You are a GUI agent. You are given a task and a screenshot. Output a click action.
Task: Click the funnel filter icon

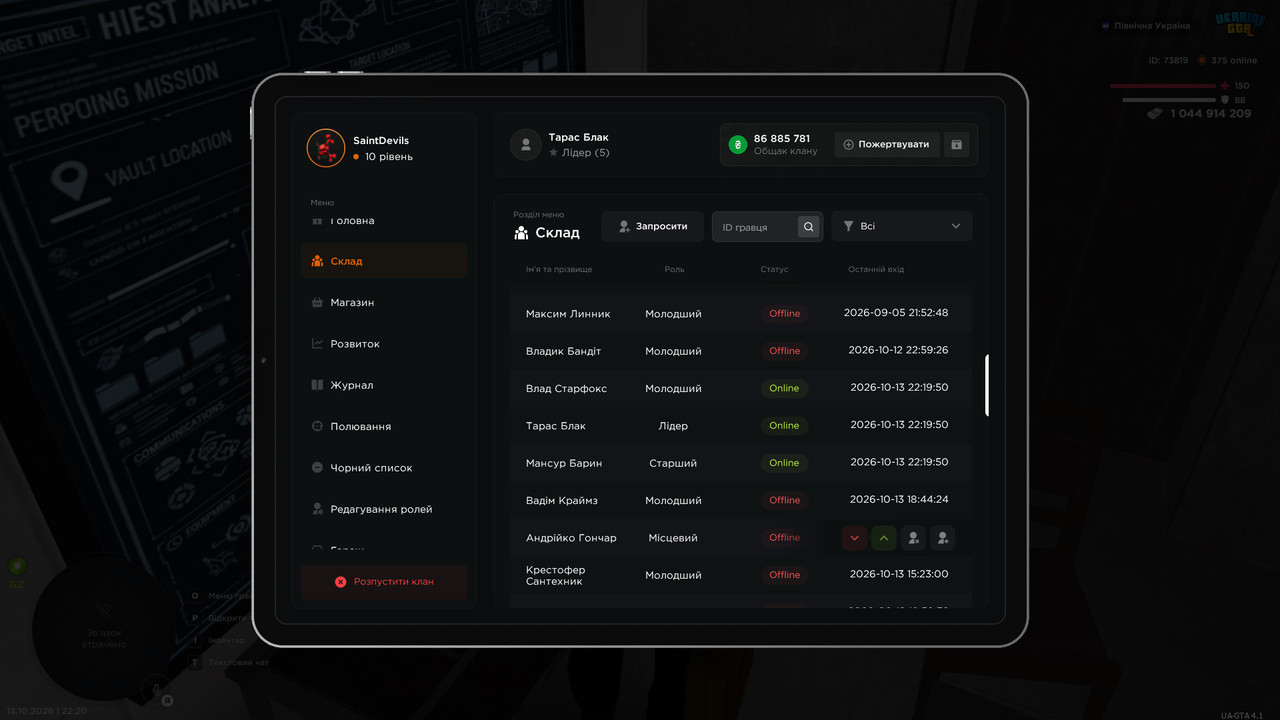(848, 226)
